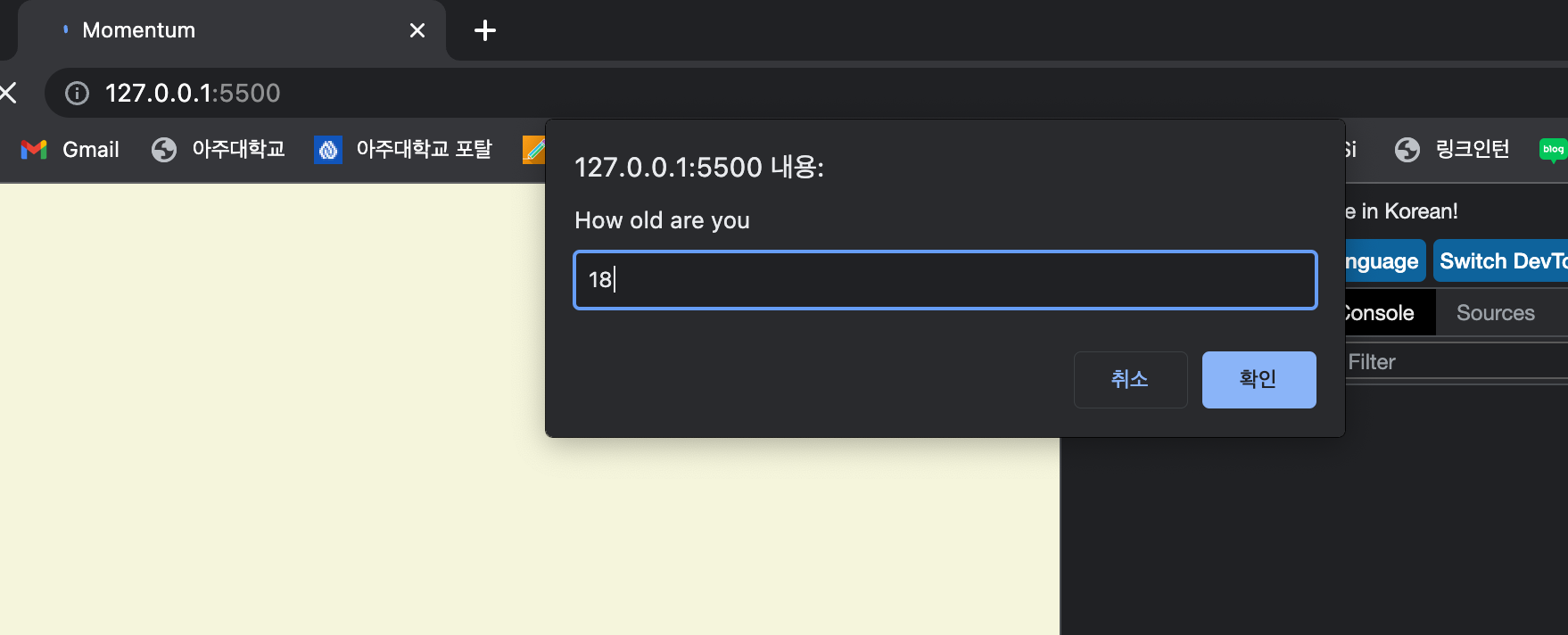
Task: Switch to the Sources tab
Action: (1495, 312)
